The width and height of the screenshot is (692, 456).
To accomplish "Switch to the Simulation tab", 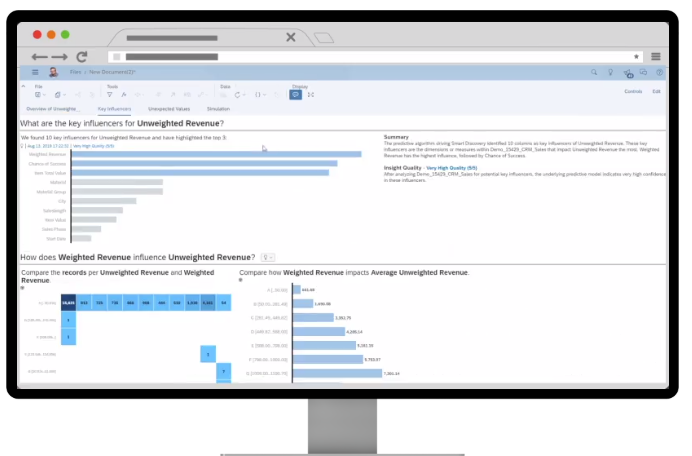I will tap(217, 108).
